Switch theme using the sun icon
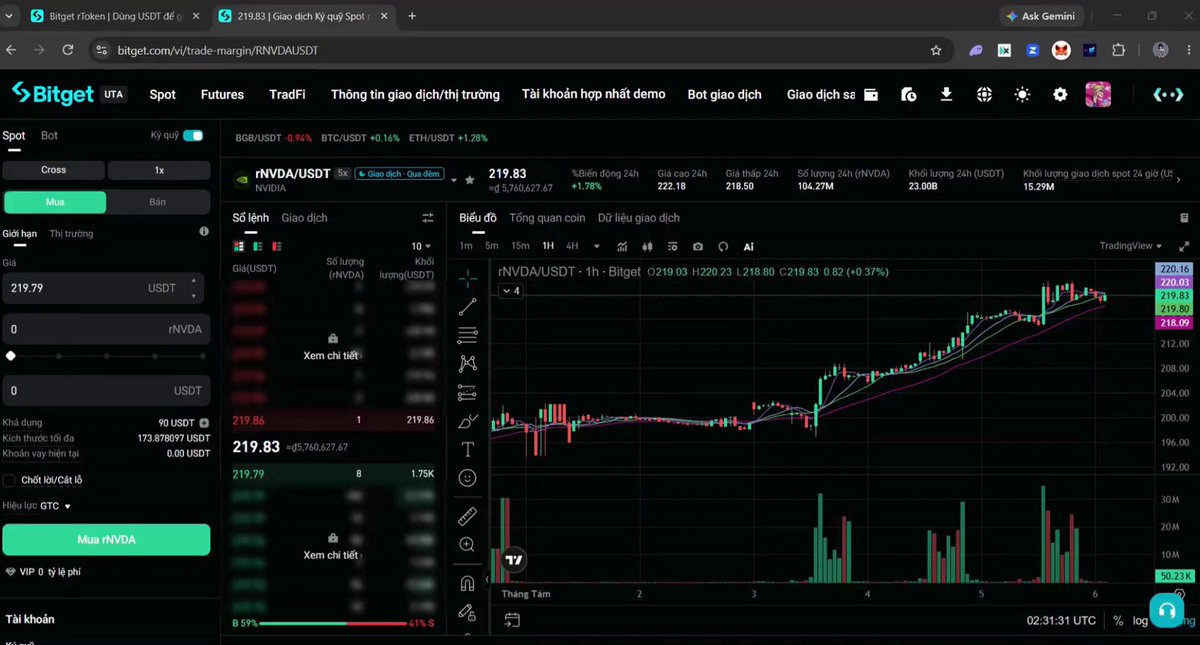The height and width of the screenshot is (645, 1200). tap(1022, 94)
